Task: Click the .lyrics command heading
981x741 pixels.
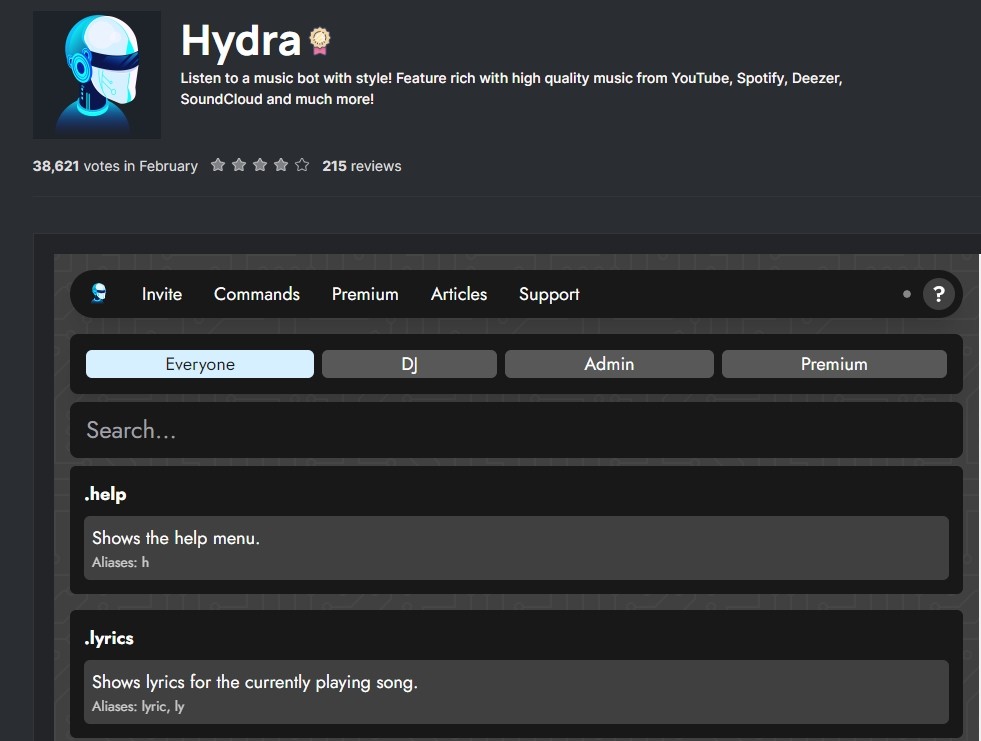Action: click(x=109, y=638)
